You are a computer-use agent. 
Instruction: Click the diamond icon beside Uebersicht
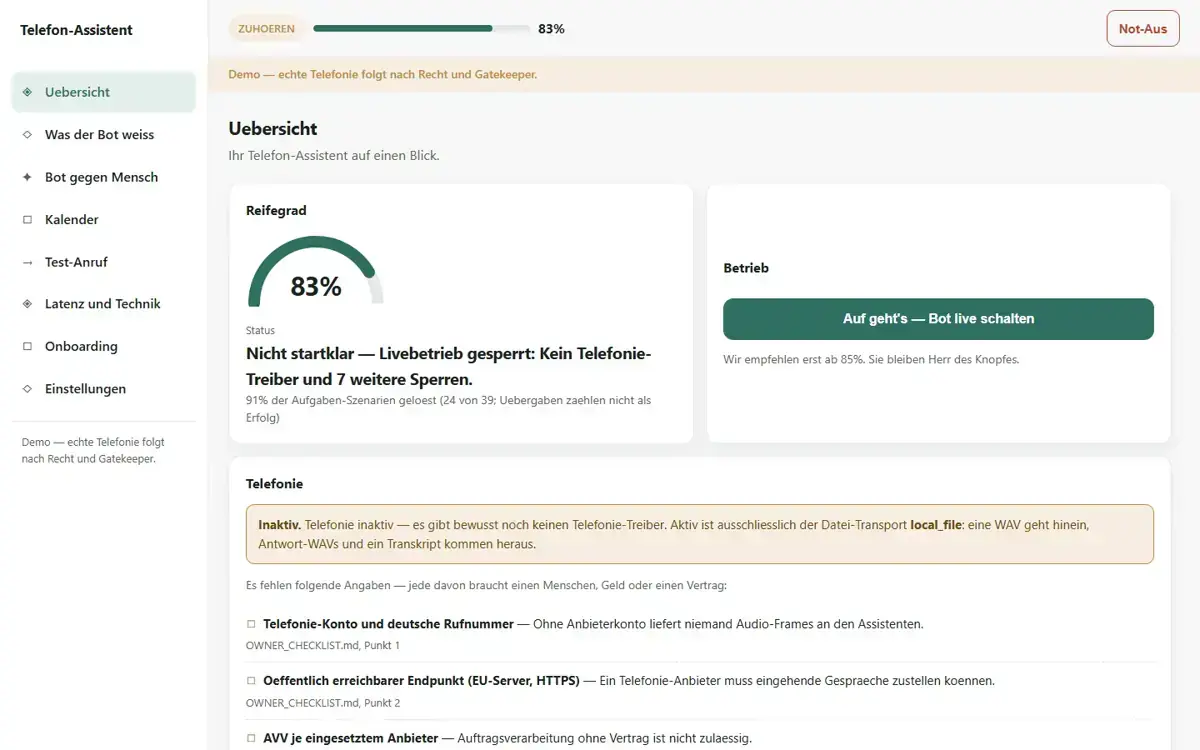pos(27,92)
